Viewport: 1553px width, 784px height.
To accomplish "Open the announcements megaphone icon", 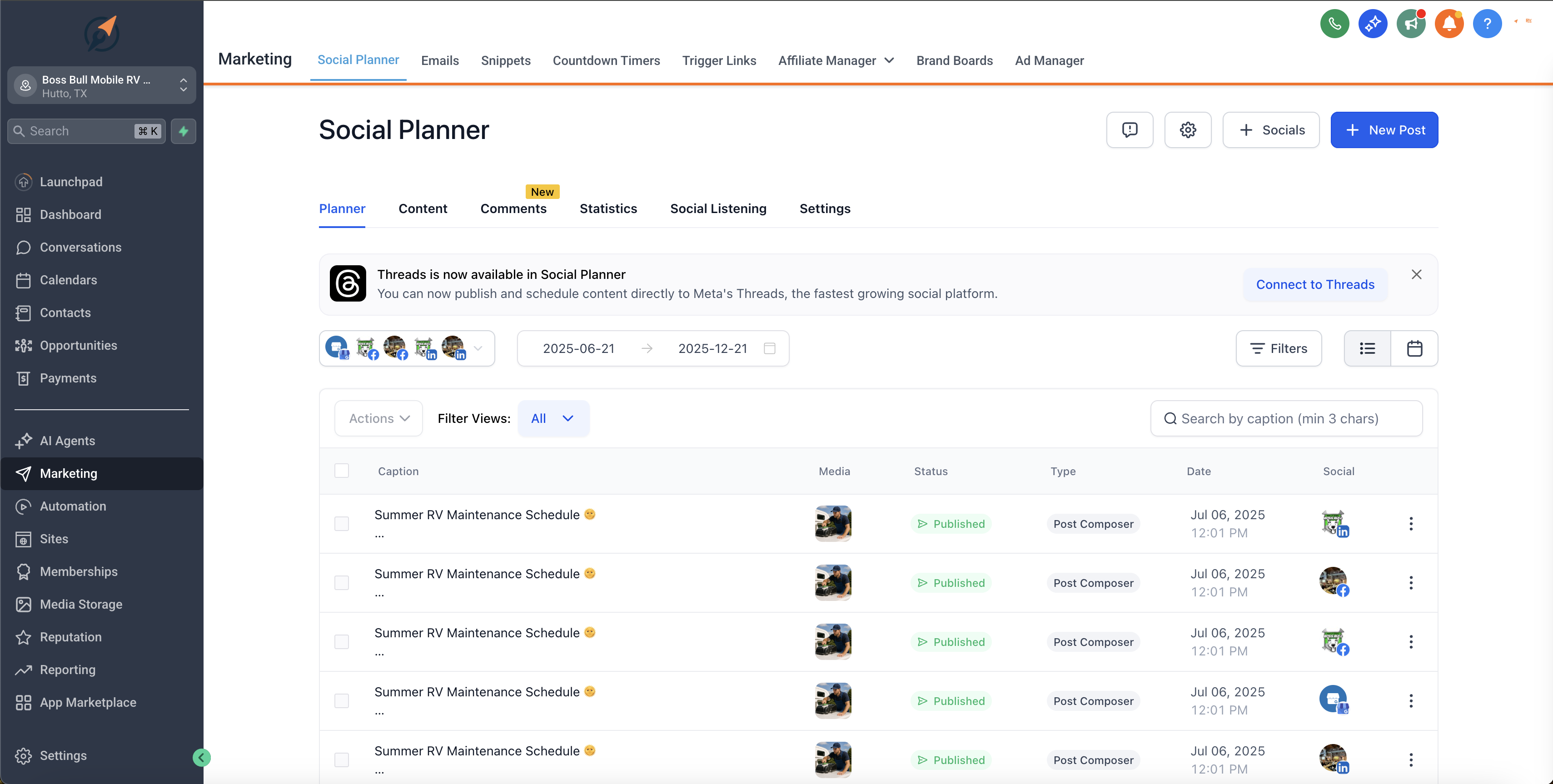I will tap(1411, 24).
